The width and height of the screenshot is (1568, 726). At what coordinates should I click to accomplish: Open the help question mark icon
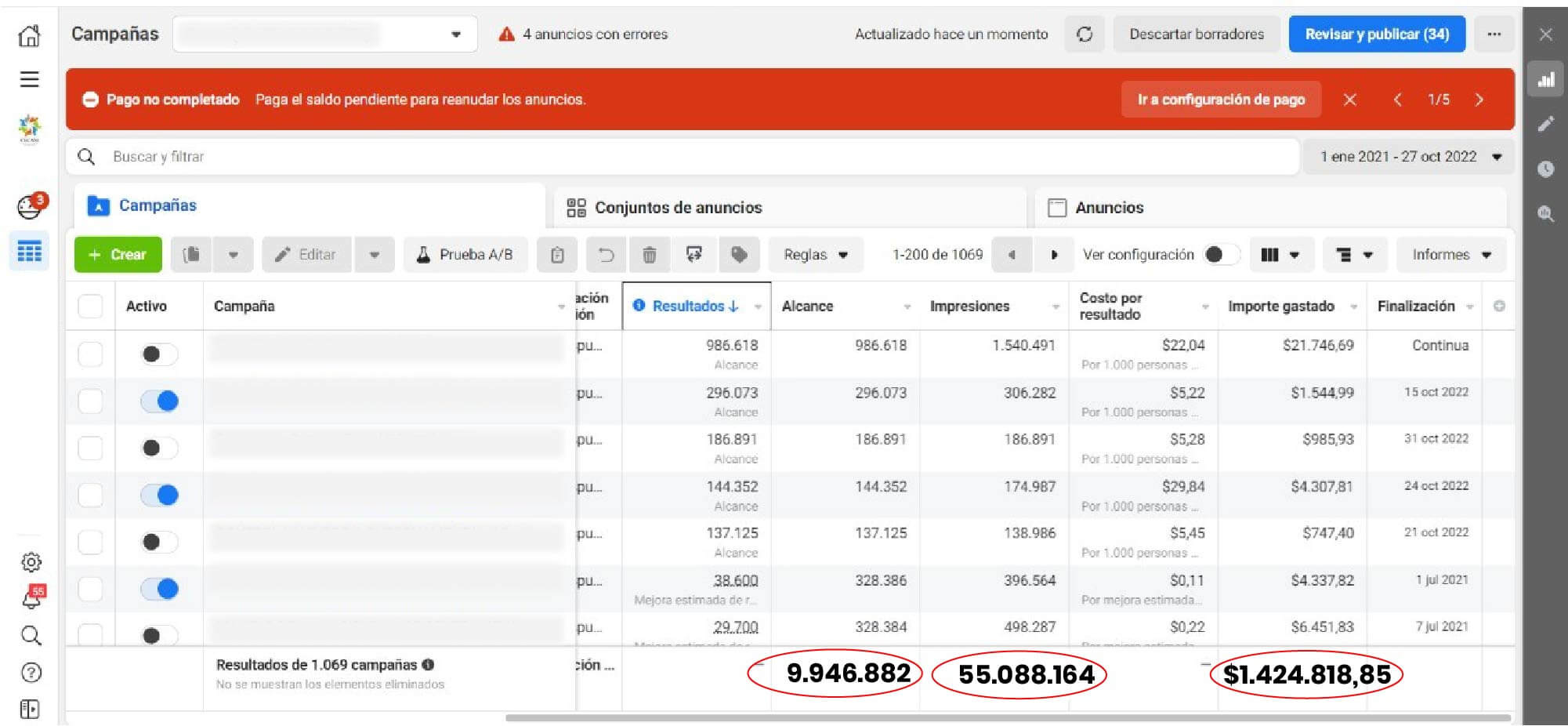click(x=31, y=672)
